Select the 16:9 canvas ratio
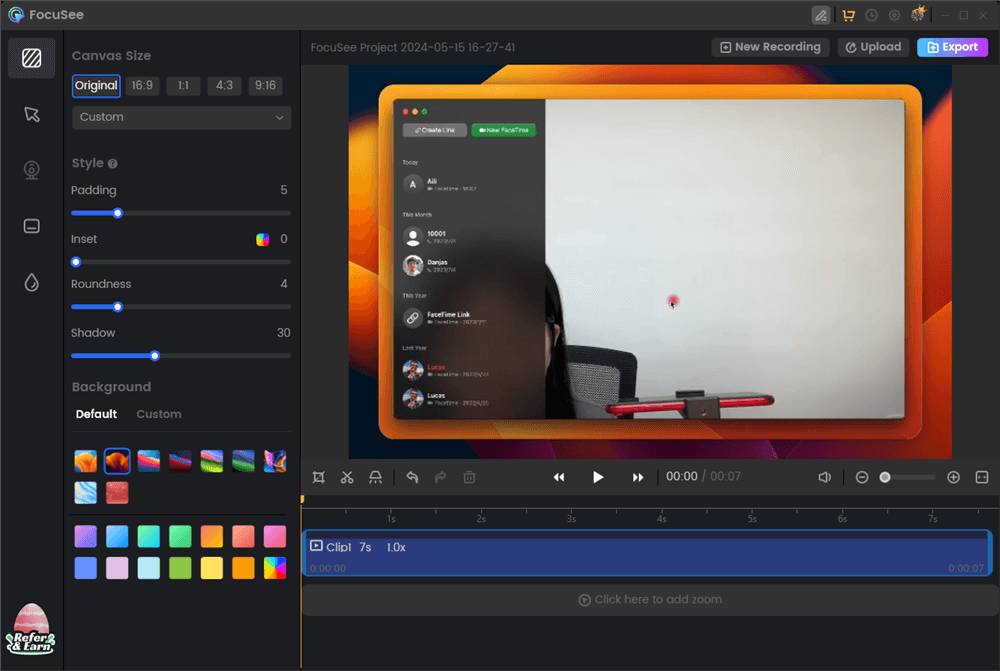 [x=142, y=85]
